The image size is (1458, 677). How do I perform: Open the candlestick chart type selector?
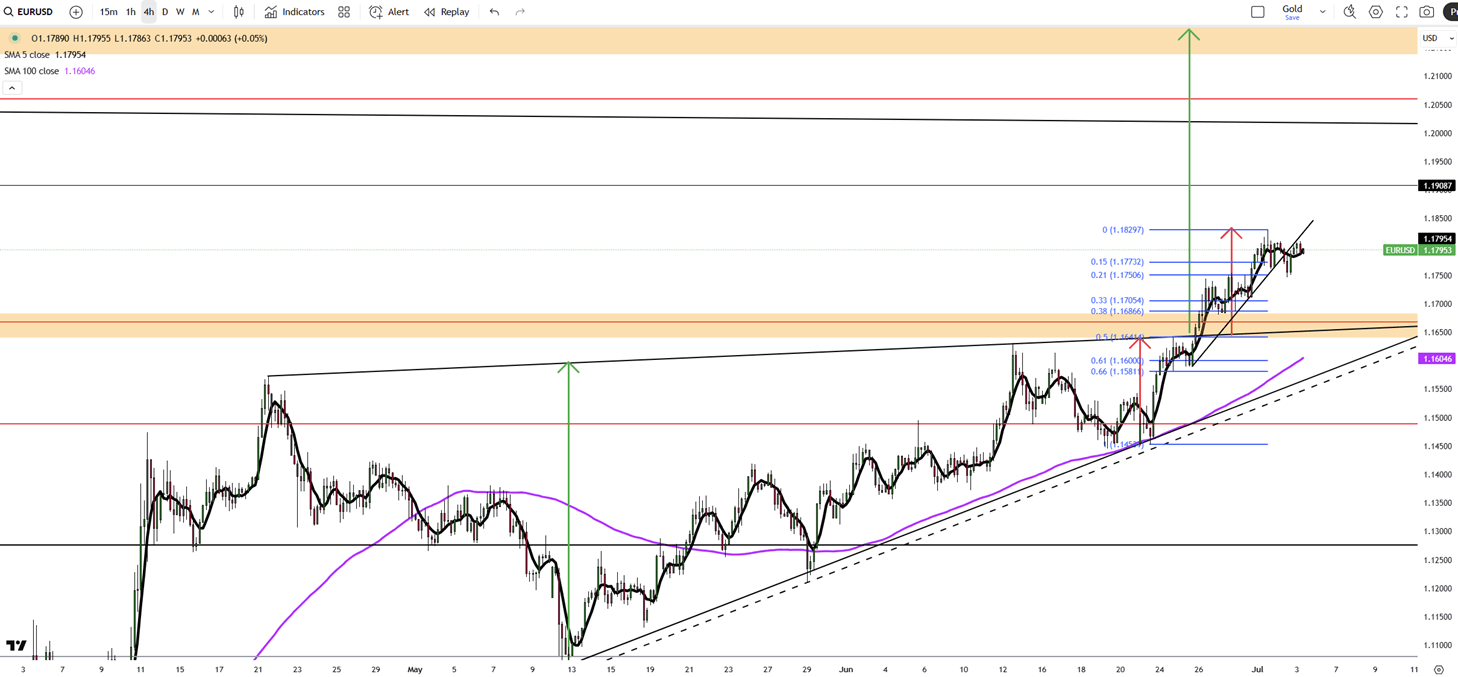point(239,12)
